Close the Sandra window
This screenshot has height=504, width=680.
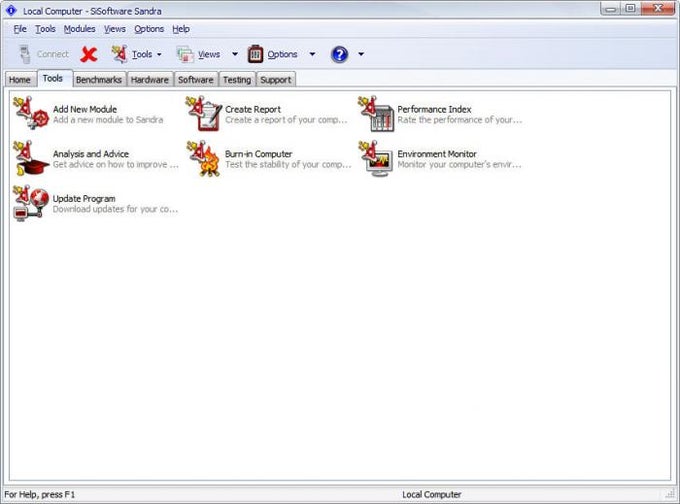click(x=657, y=9)
